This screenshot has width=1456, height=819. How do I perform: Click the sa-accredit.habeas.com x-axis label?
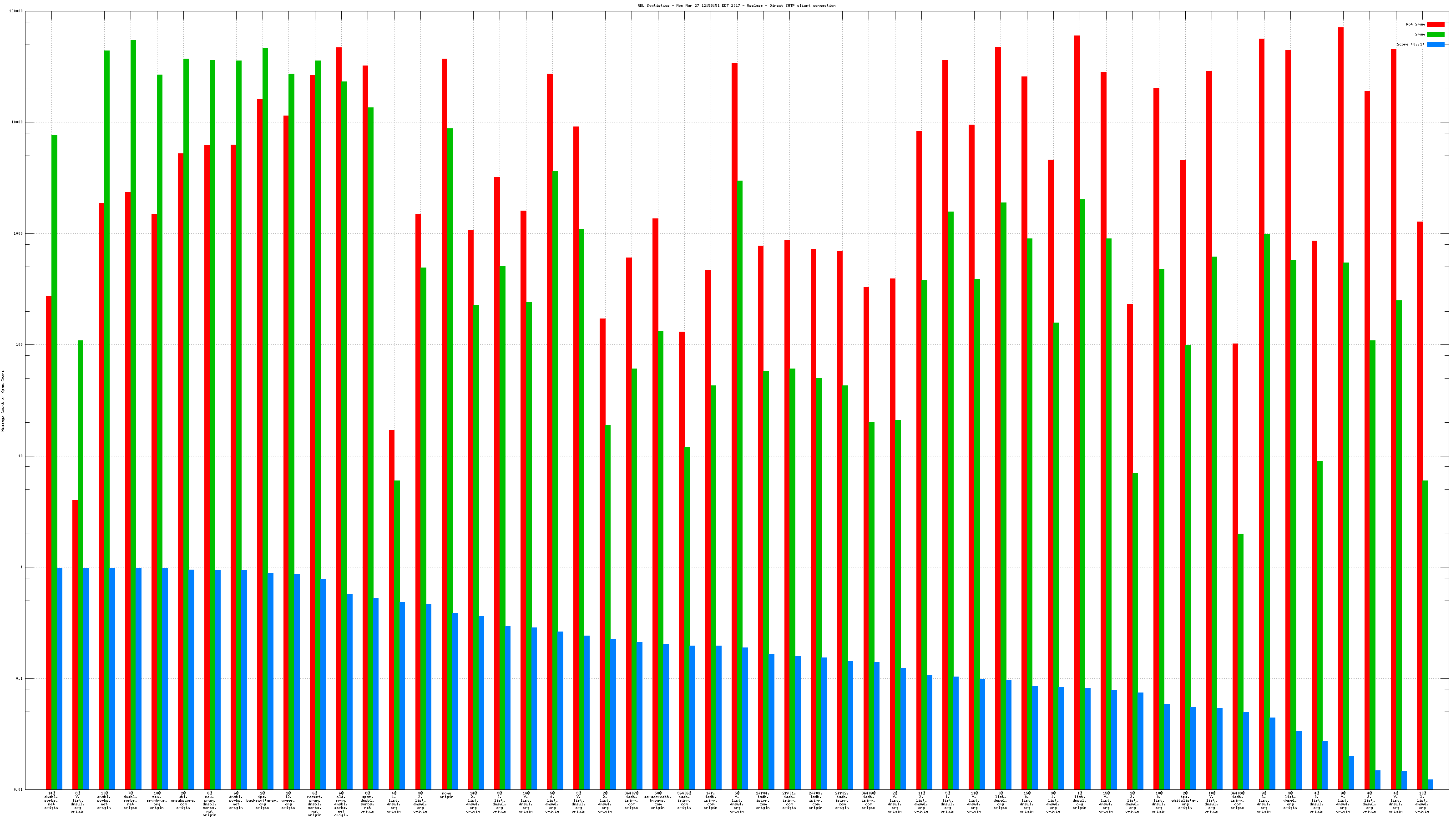coord(658,800)
